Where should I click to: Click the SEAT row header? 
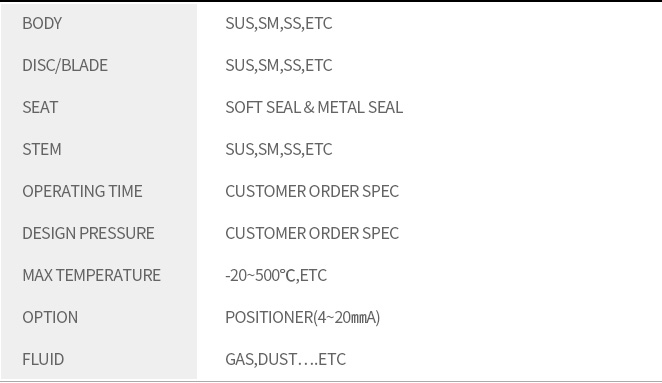point(40,107)
